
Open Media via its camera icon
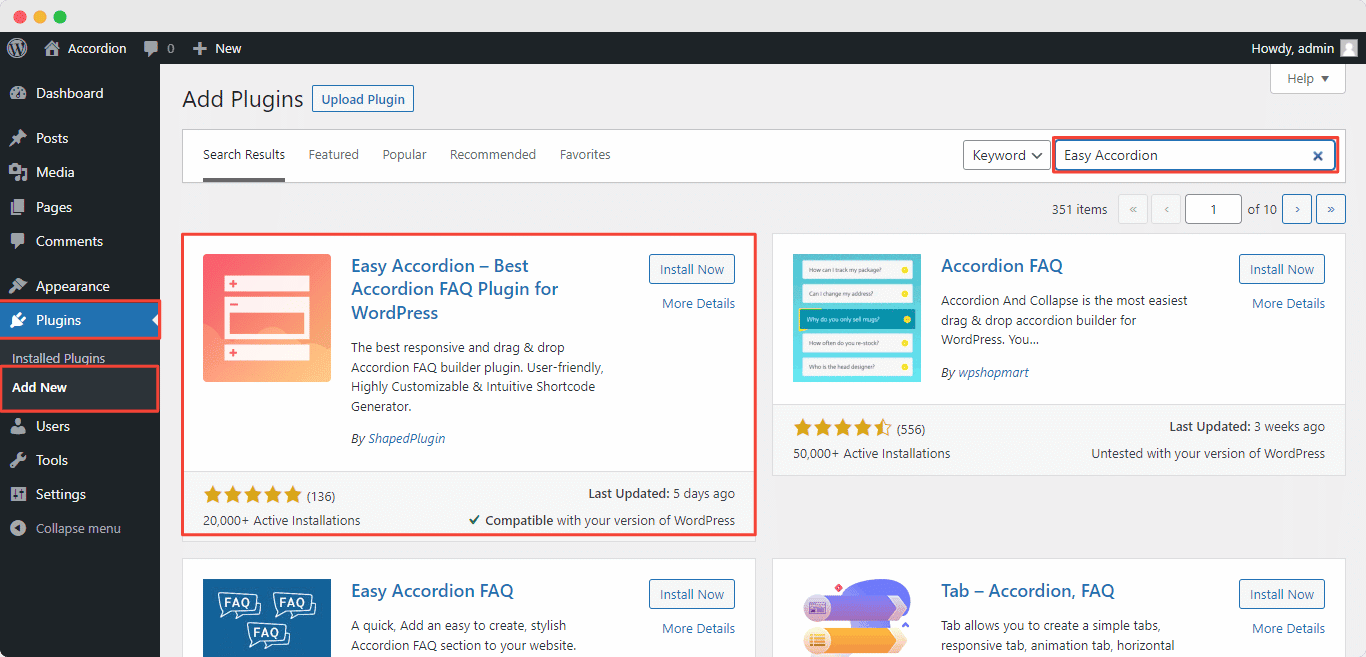tap(22, 172)
